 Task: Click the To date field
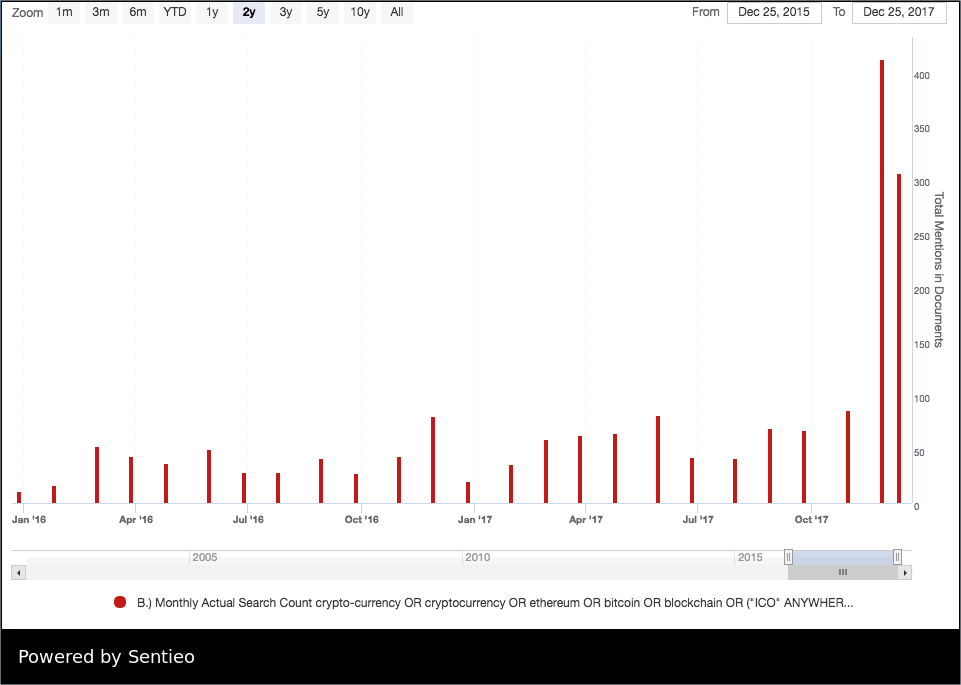pos(899,12)
